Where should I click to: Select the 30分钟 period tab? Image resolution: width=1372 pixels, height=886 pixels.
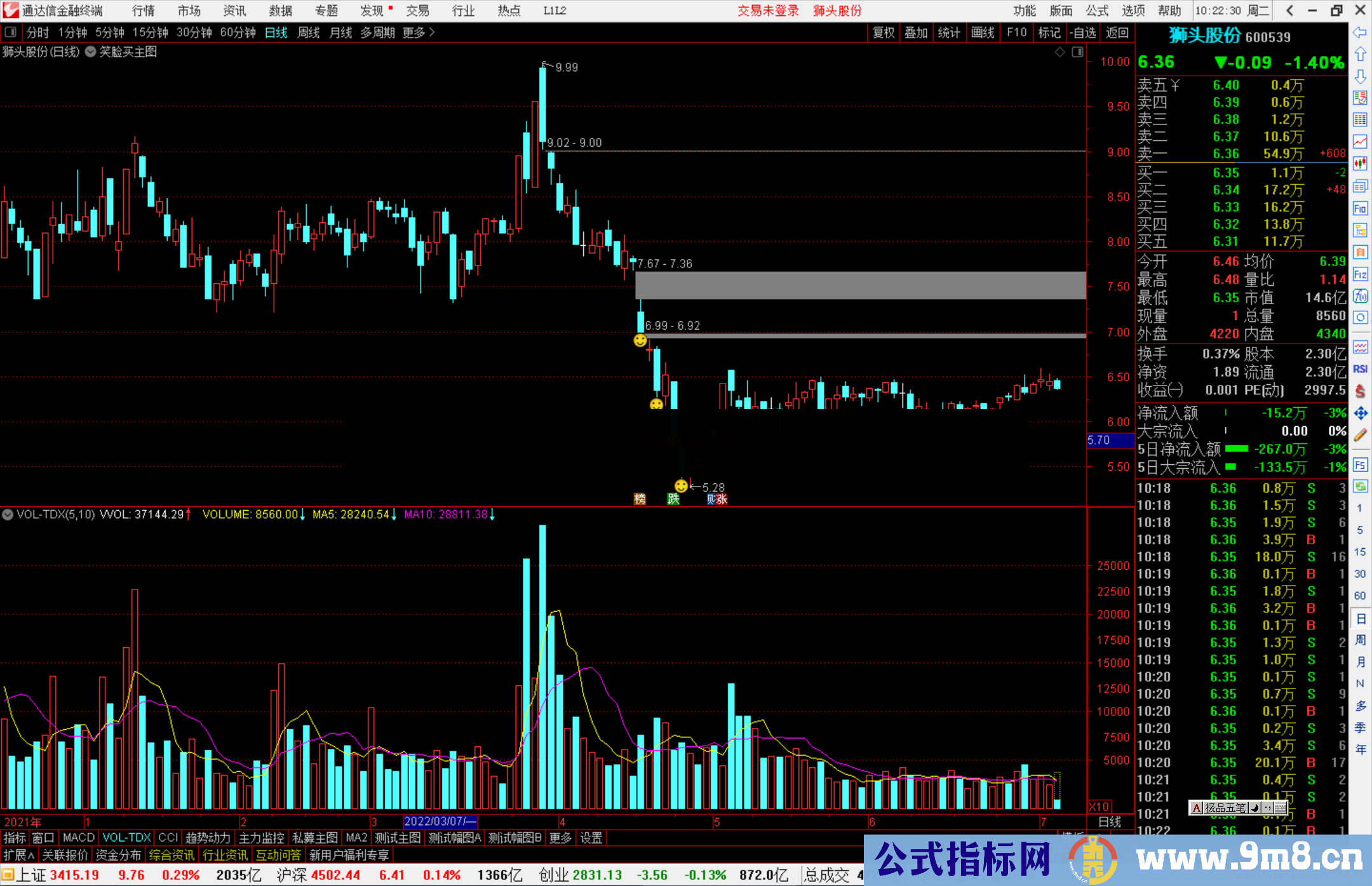pos(194,32)
